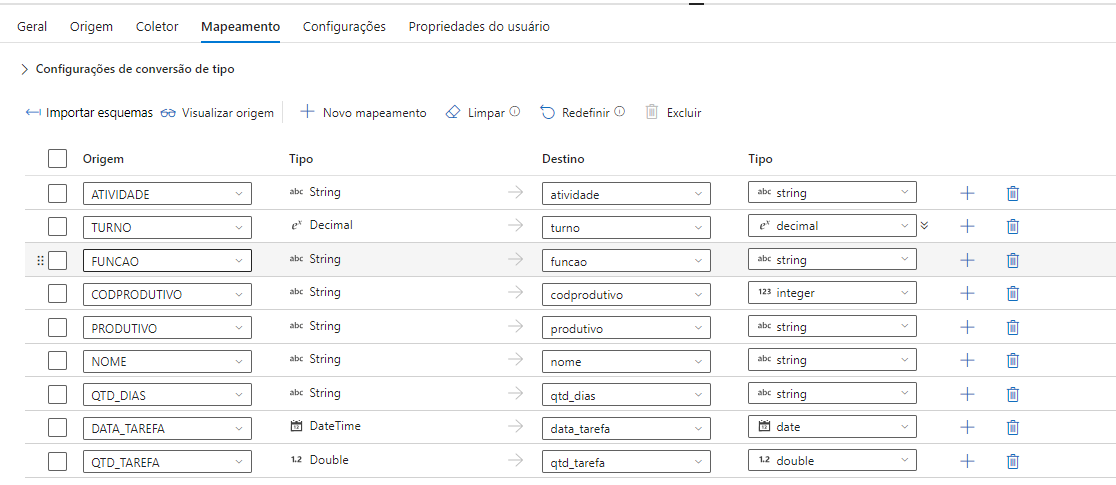Check the CODPRODUTIVO row checkbox

[x=58, y=293]
